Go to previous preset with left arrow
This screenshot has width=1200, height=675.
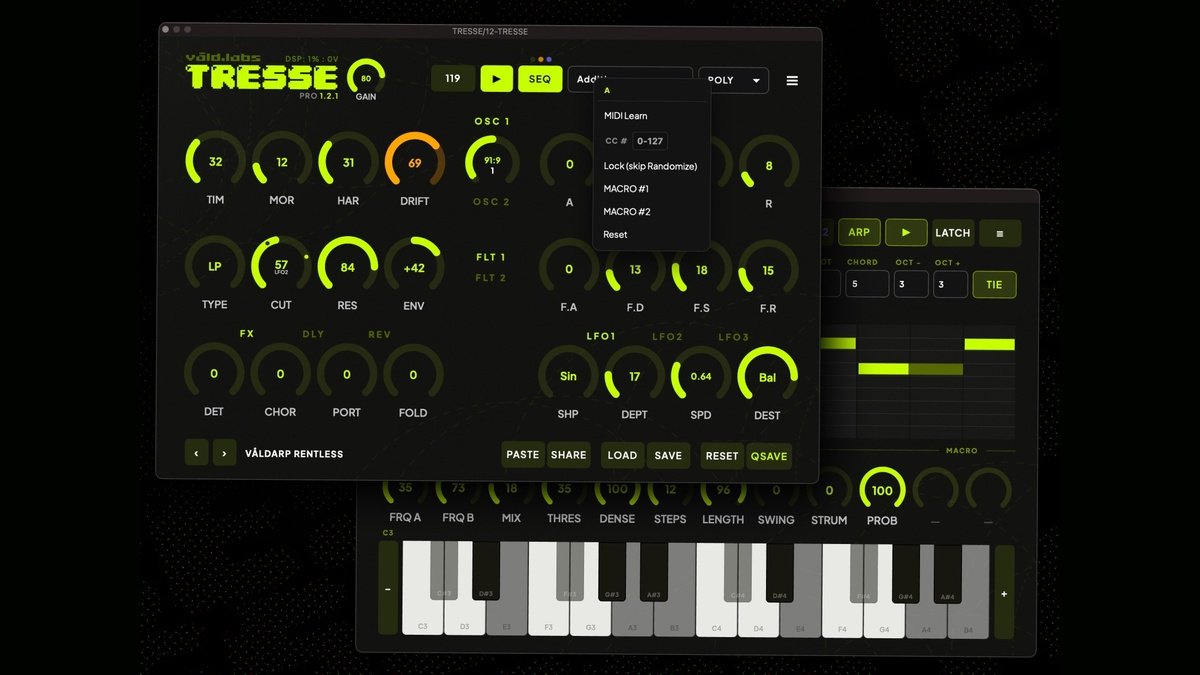pos(196,453)
